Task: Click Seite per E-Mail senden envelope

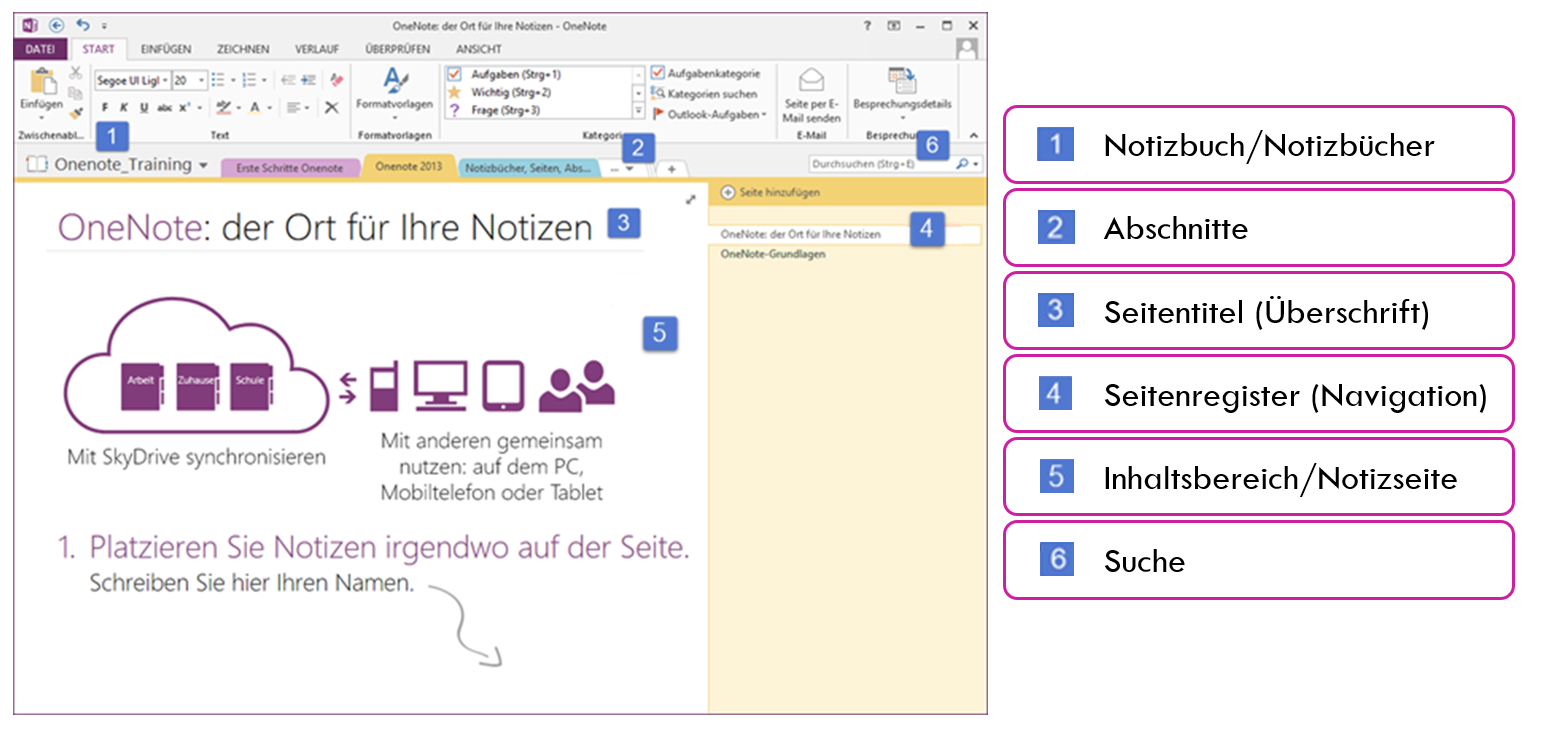Action: 812,95
